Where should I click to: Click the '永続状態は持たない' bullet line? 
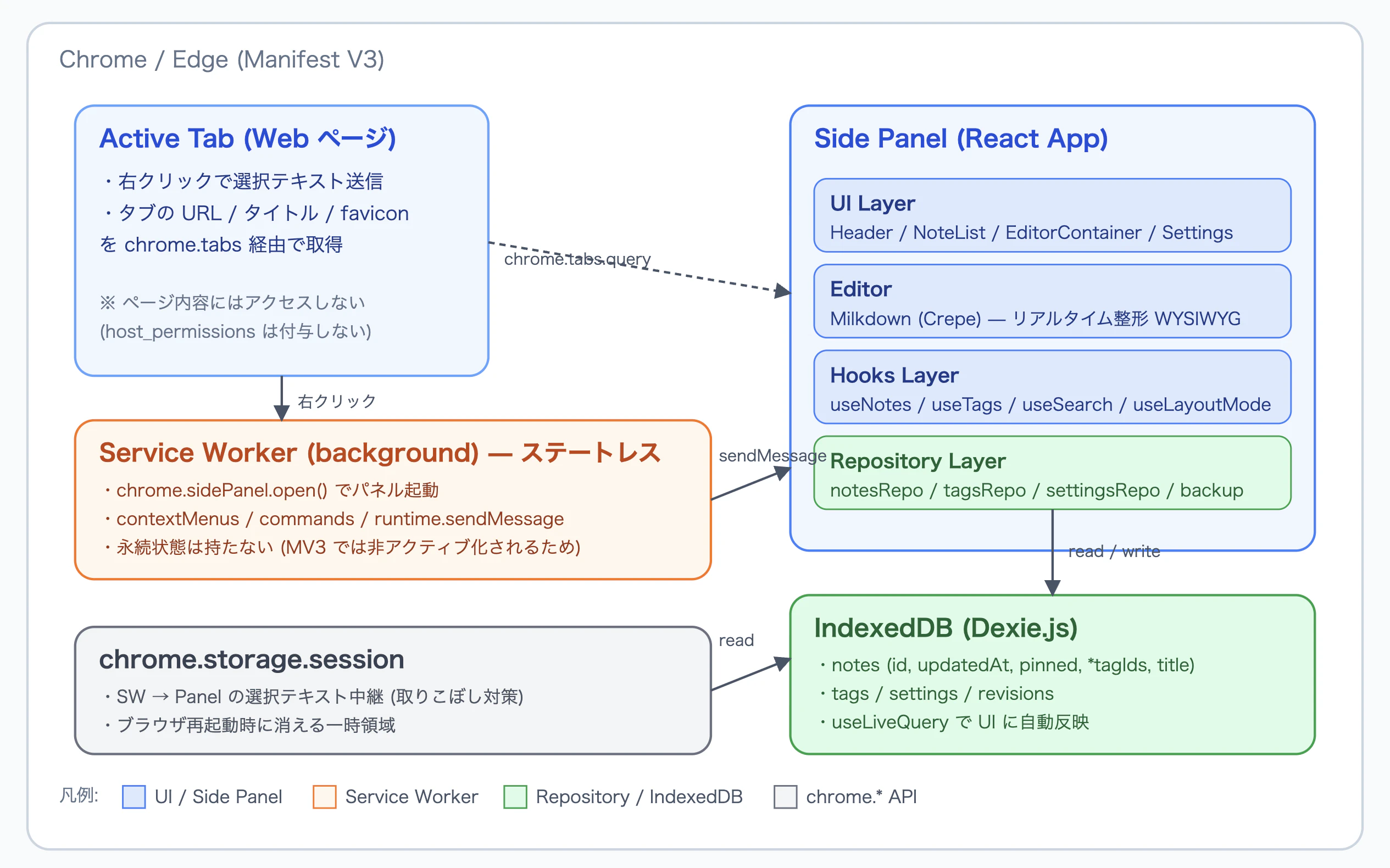tap(342, 547)
